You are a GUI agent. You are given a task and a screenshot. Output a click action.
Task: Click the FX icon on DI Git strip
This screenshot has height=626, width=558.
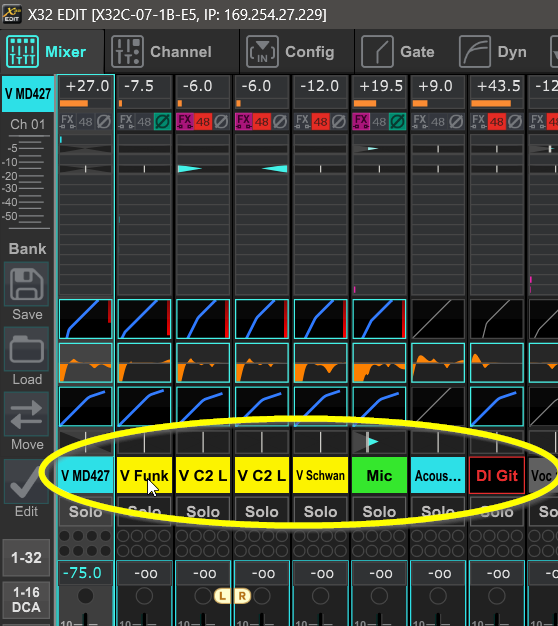(478, 121)
